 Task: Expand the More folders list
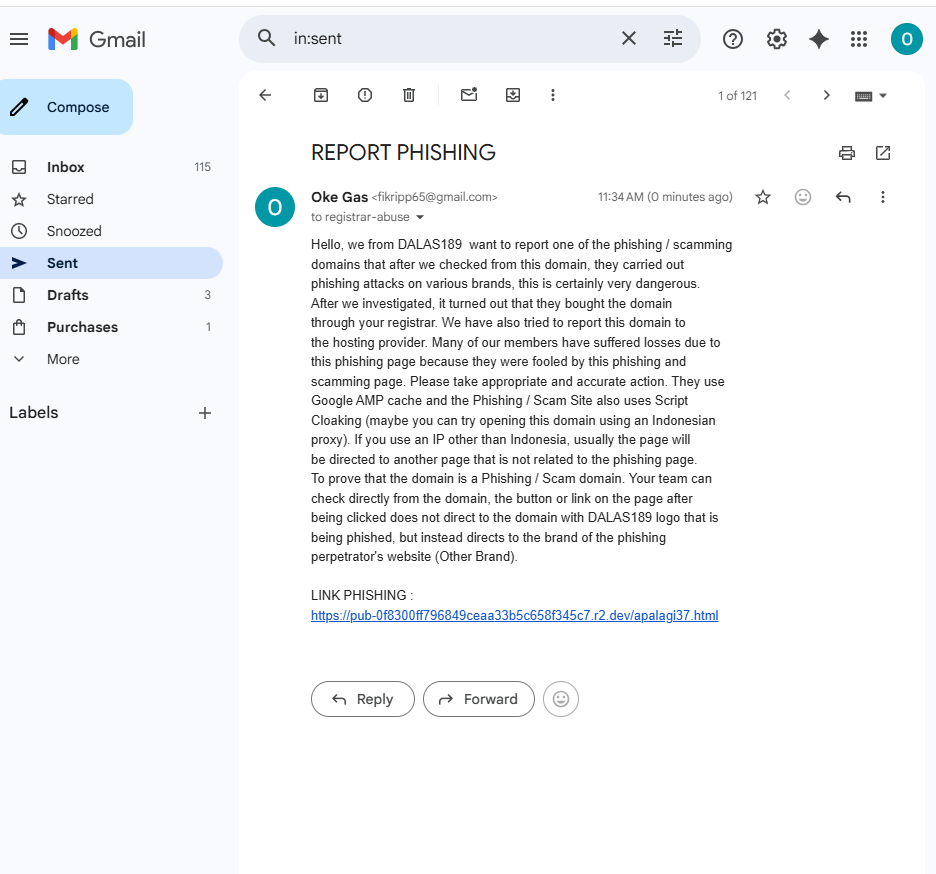point(111,359)
